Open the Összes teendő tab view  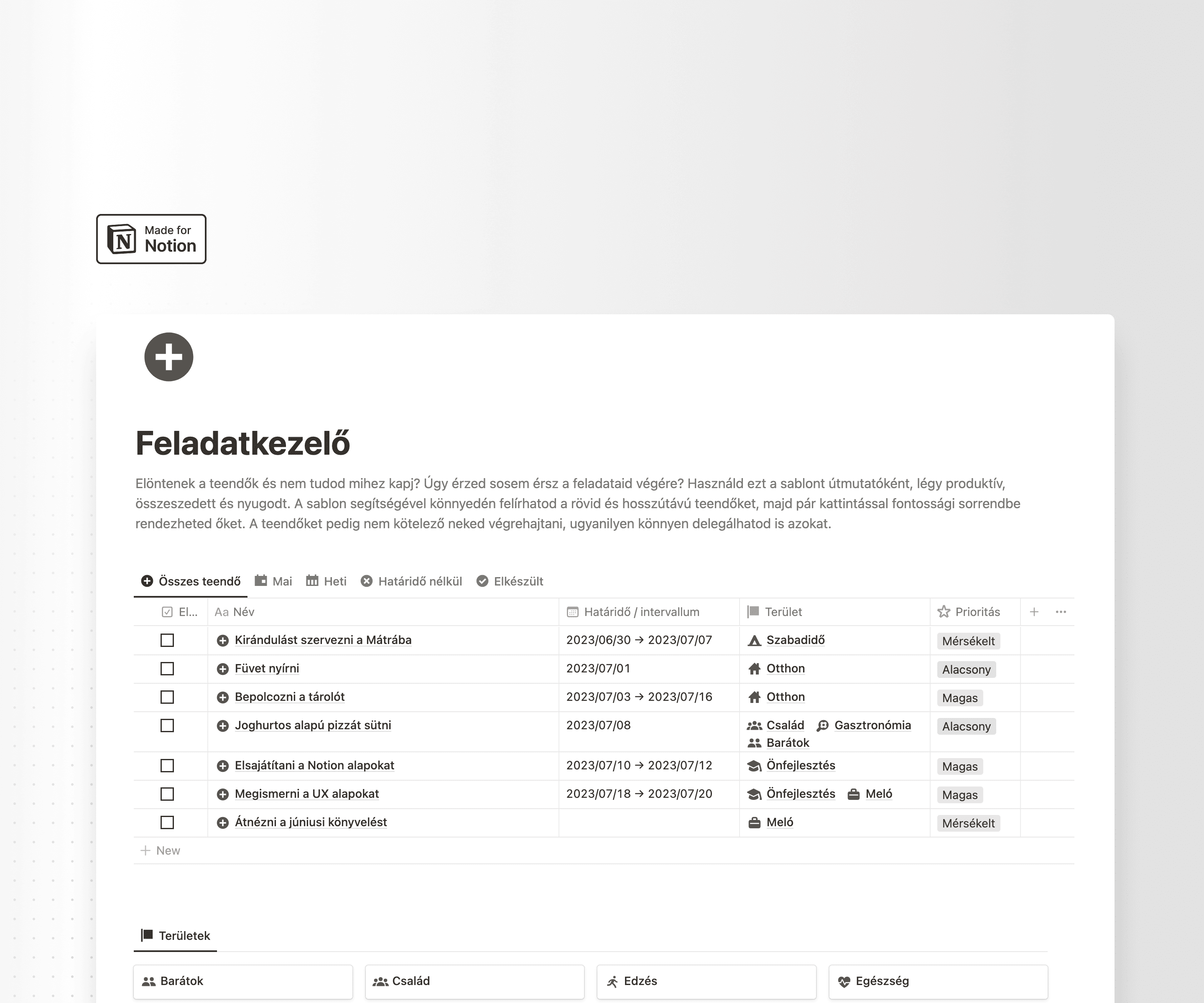pos(189,580)
